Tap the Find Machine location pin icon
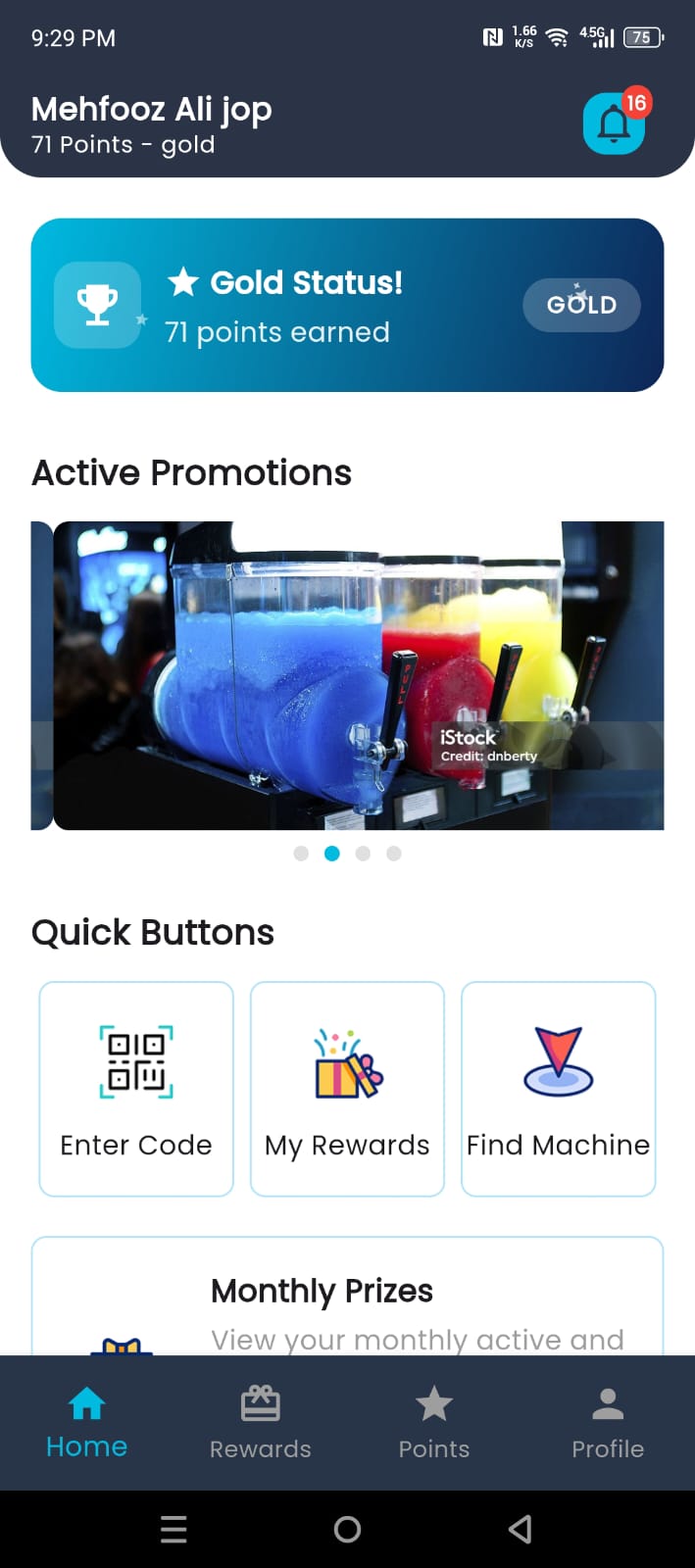Screen dimensions: 695x1568 [559, 1061]
